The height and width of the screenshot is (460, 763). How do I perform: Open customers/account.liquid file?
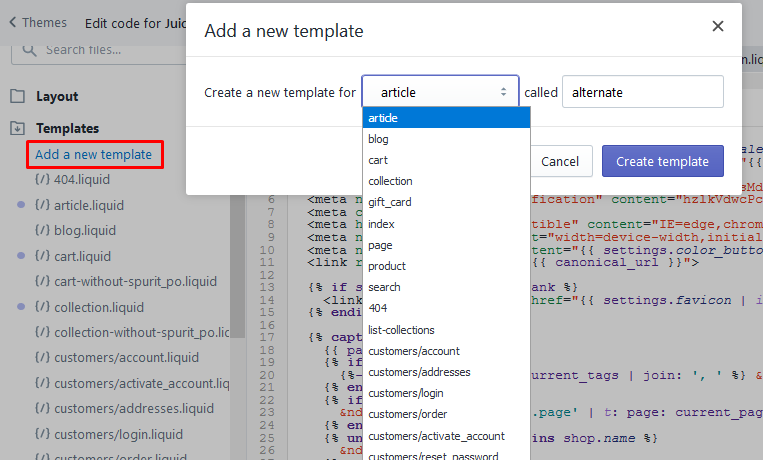(x=127, y=357)
